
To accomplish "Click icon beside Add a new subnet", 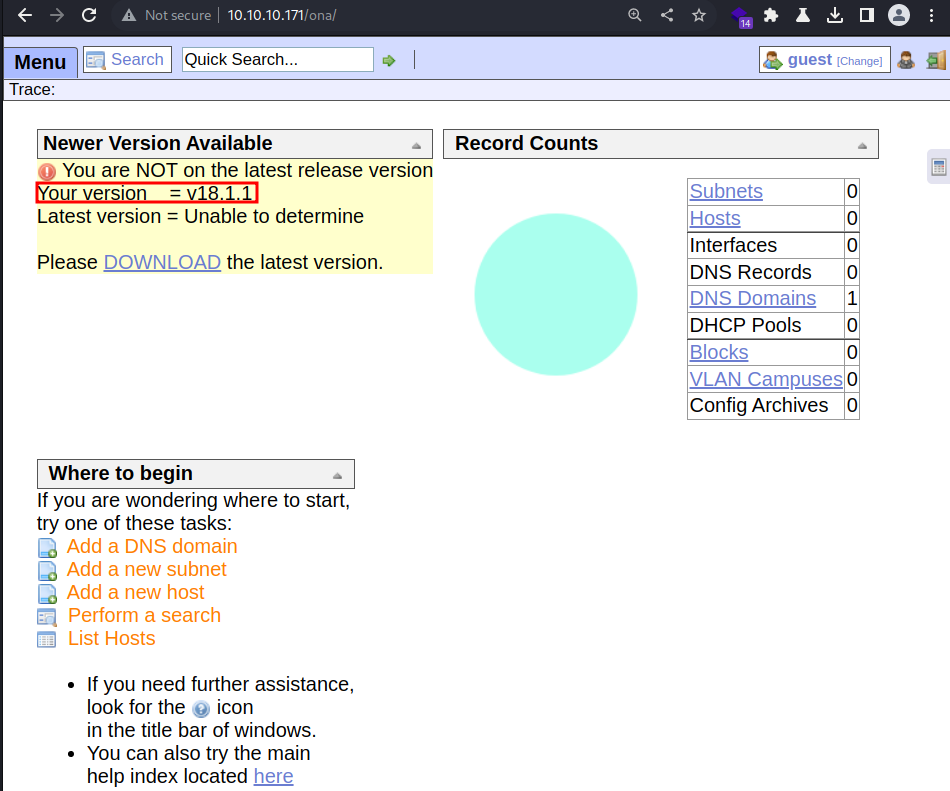I will coord(48,571).
